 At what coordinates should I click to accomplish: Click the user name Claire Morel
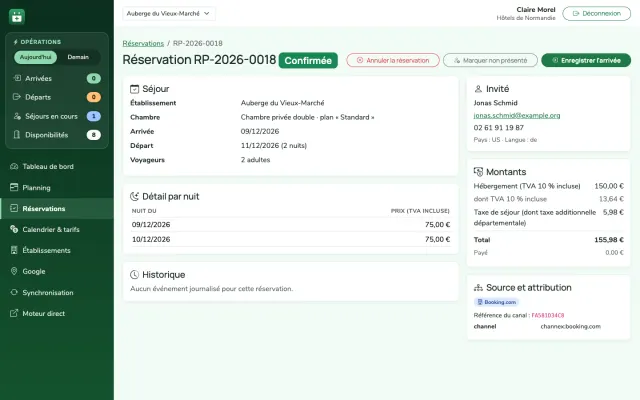536,9
